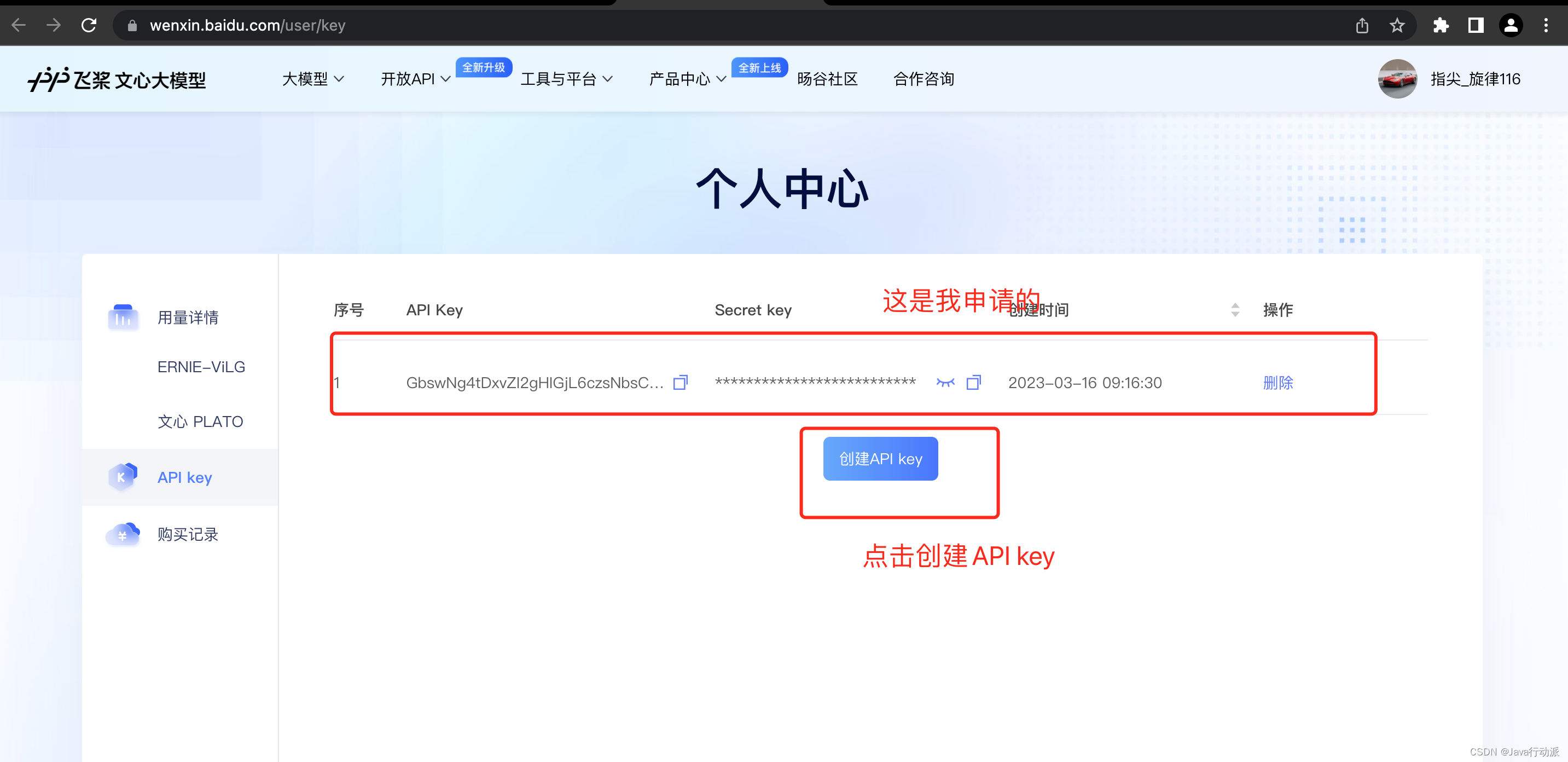This screenshot has height=762, width=1568.
Task: Click the 创建API key button
Action: pos(880,459)
